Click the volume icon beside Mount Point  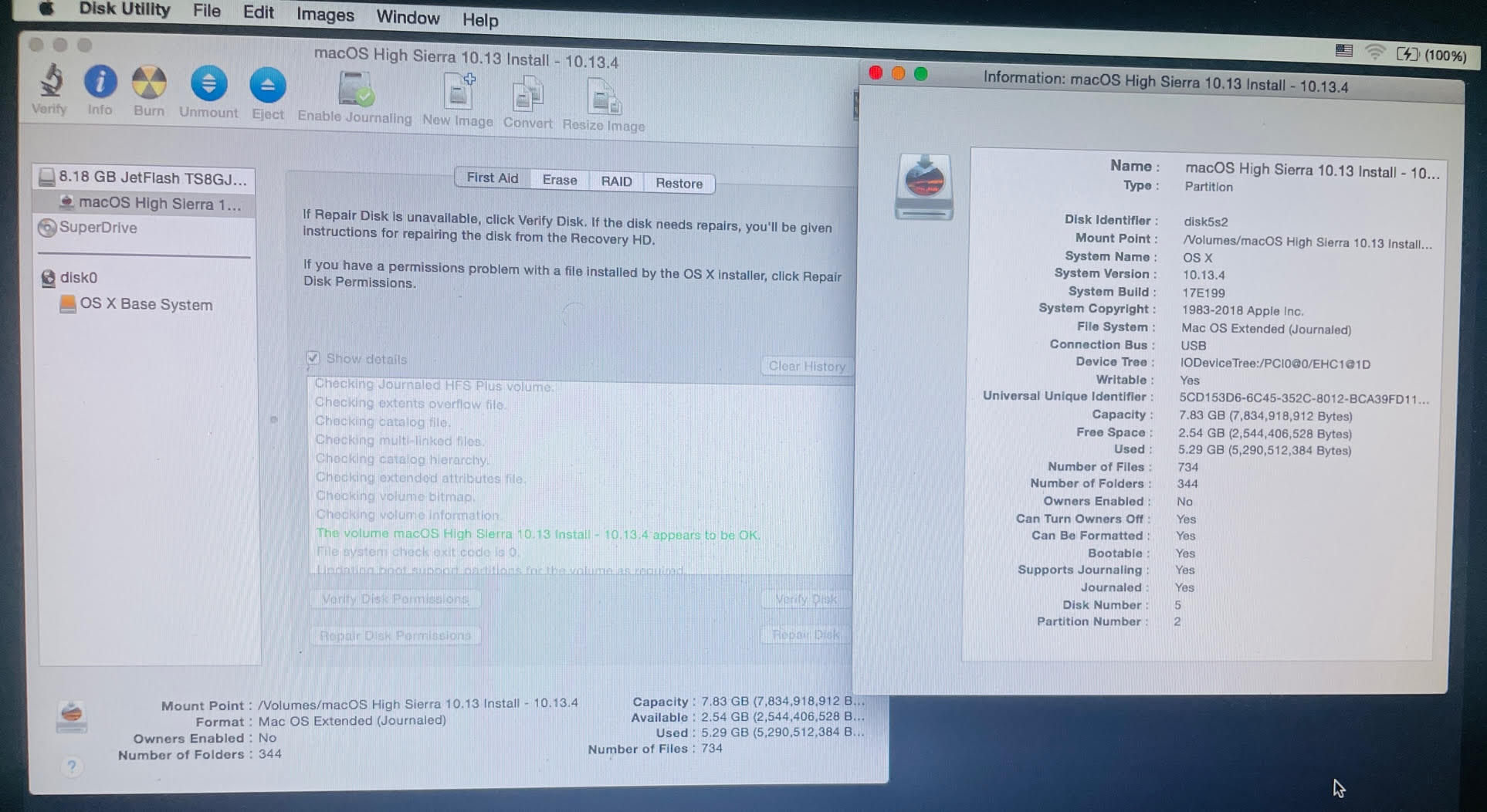pos(72,716)
